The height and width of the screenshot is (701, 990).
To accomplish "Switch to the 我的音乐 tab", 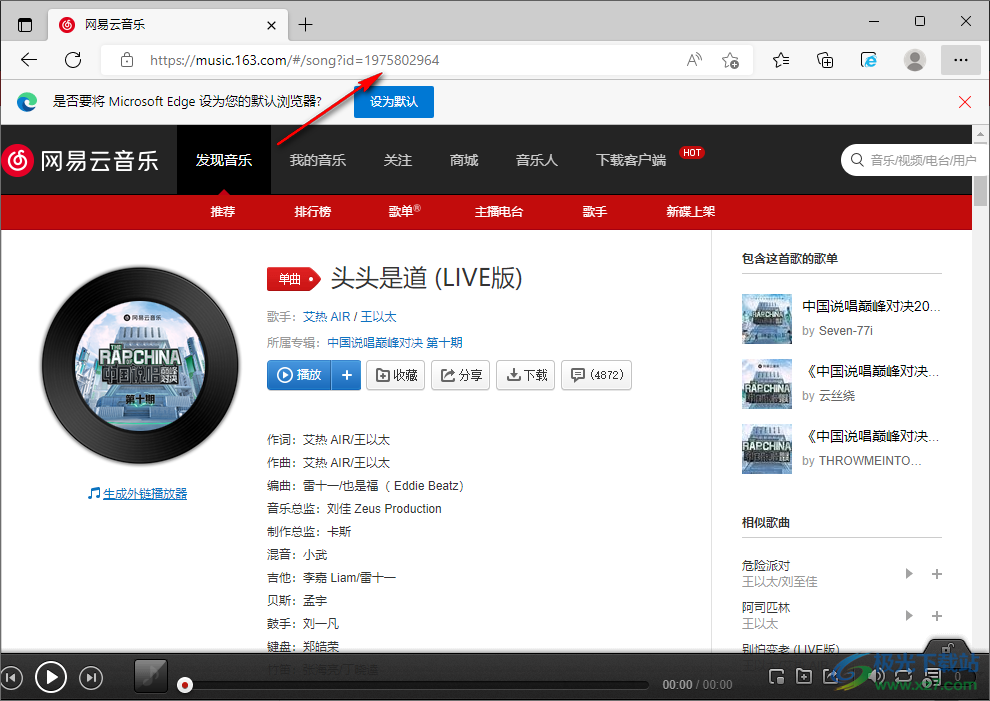I will point(317,160).
